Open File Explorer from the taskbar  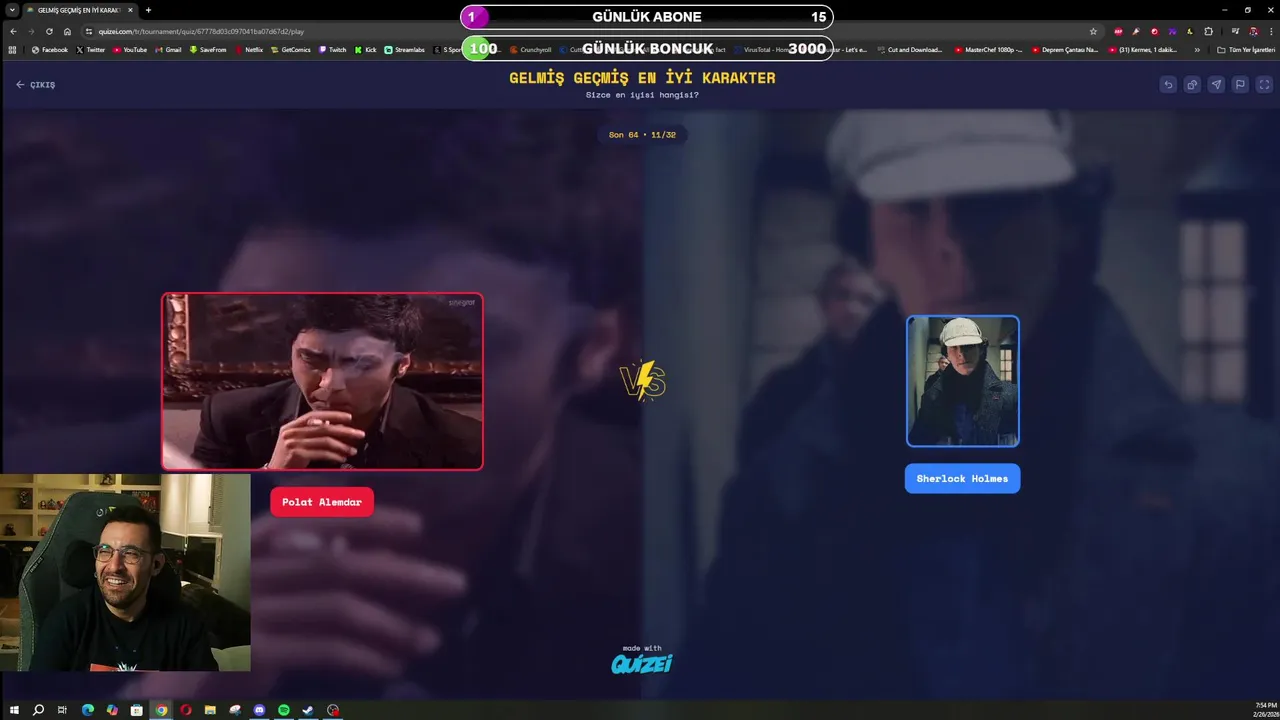tap(210, 710)
